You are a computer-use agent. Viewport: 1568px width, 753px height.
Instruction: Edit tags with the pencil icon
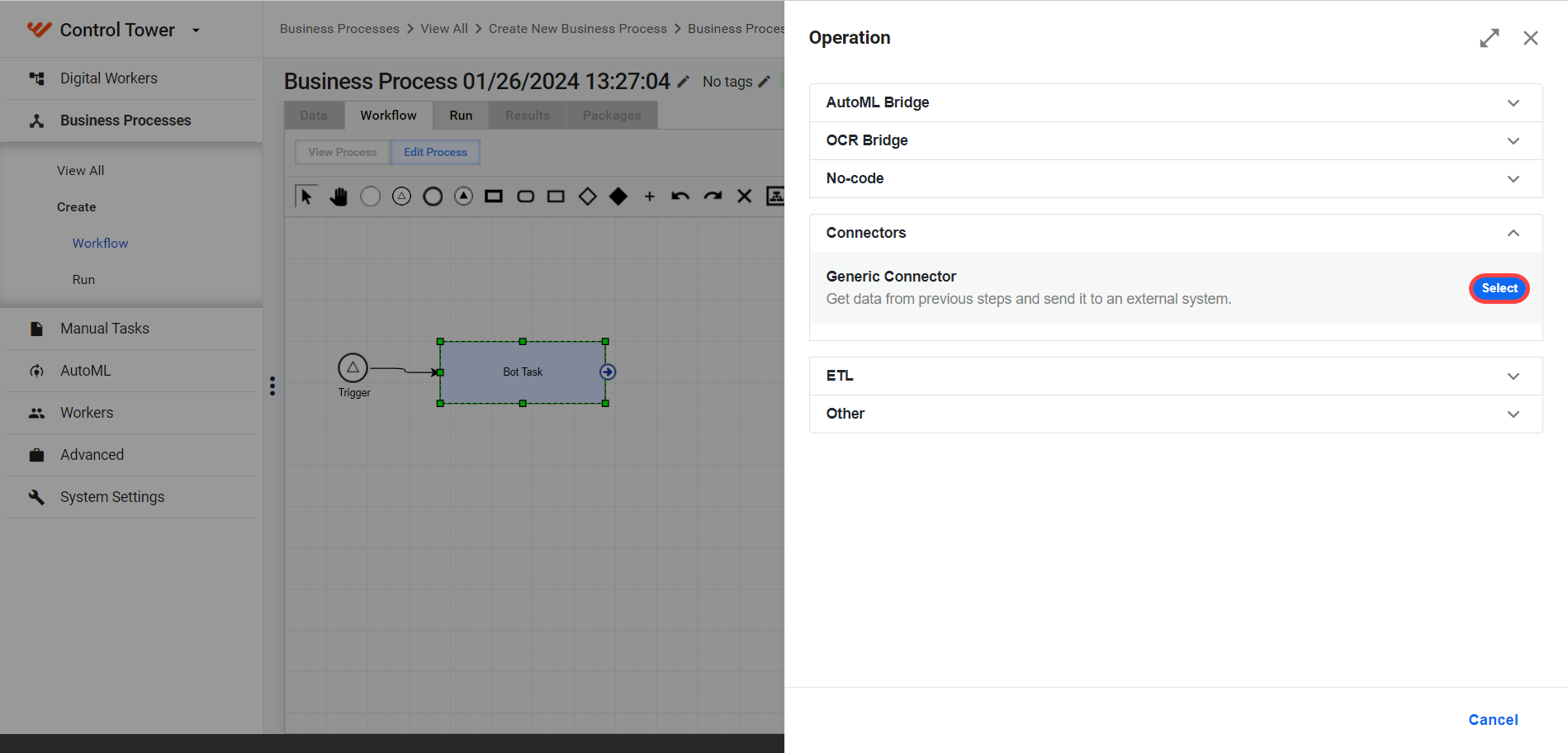(764, 82)
